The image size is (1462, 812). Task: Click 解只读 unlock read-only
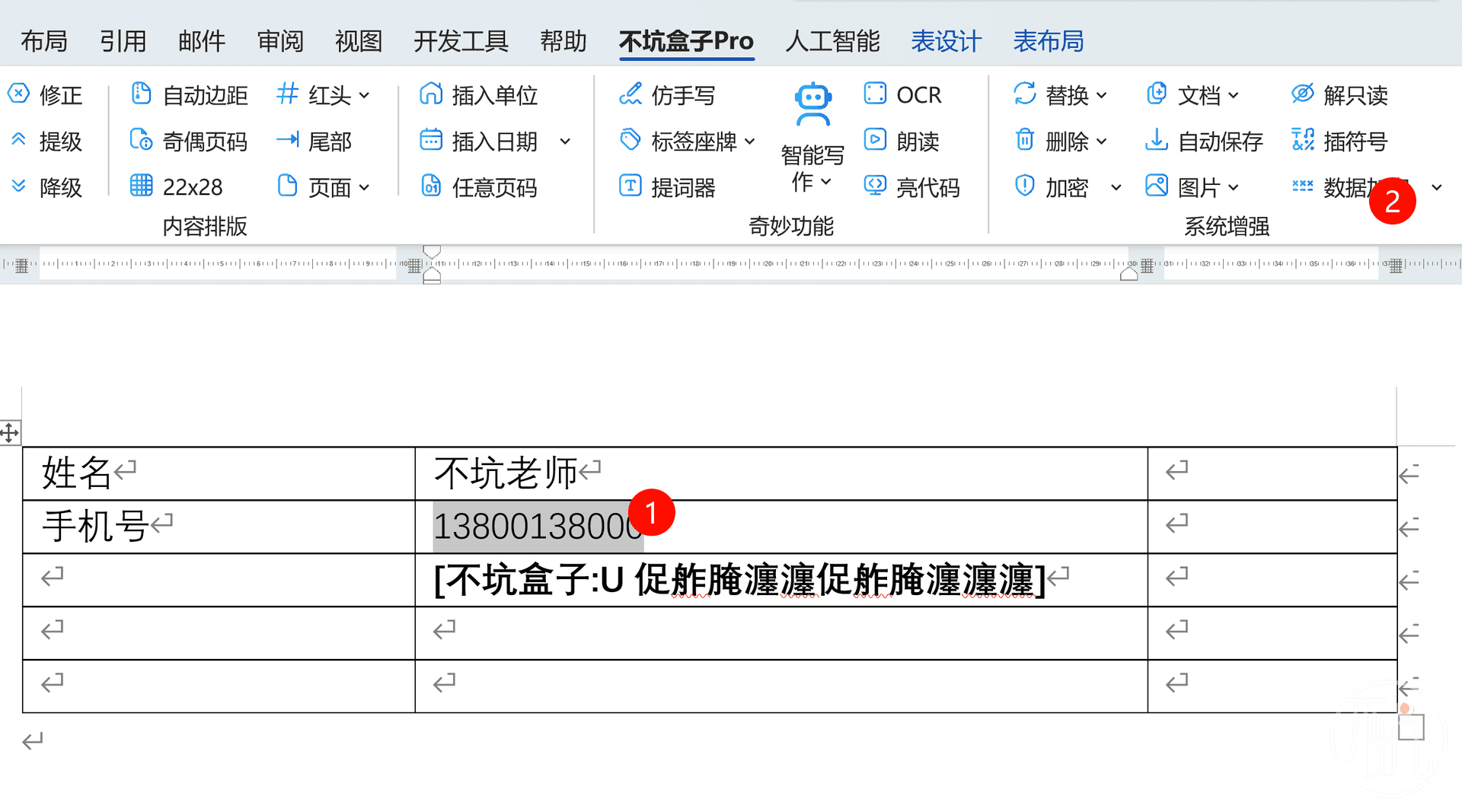point(1339,95)
